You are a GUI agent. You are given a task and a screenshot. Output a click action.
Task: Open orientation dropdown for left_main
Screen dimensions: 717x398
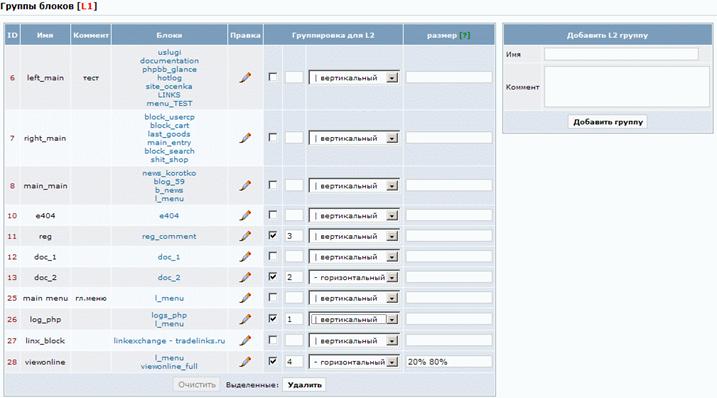click(x=354, y=78)
